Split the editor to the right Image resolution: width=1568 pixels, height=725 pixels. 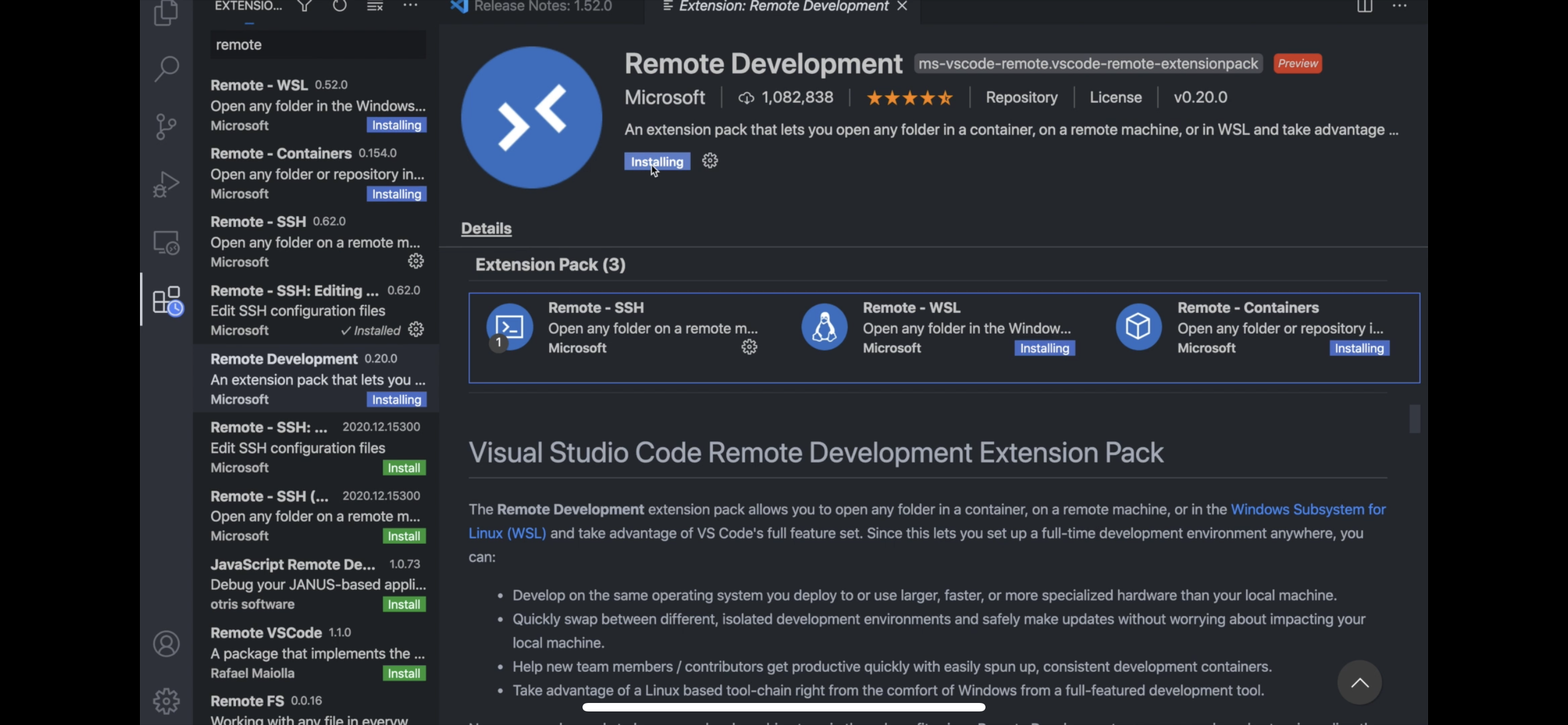[x=1364, y=6]
